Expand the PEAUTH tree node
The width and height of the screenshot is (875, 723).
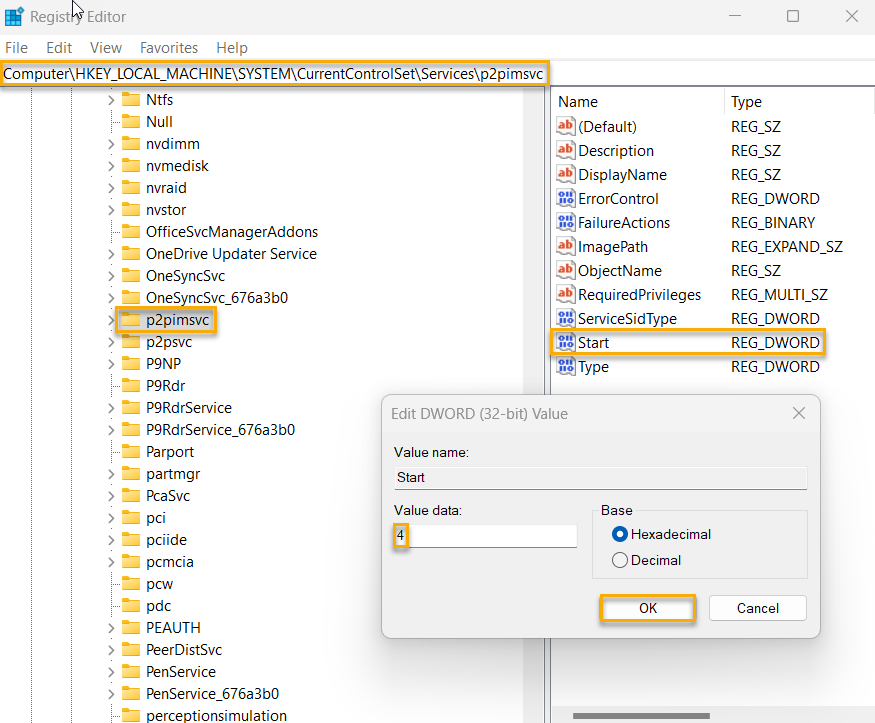(x=110, y=627)
